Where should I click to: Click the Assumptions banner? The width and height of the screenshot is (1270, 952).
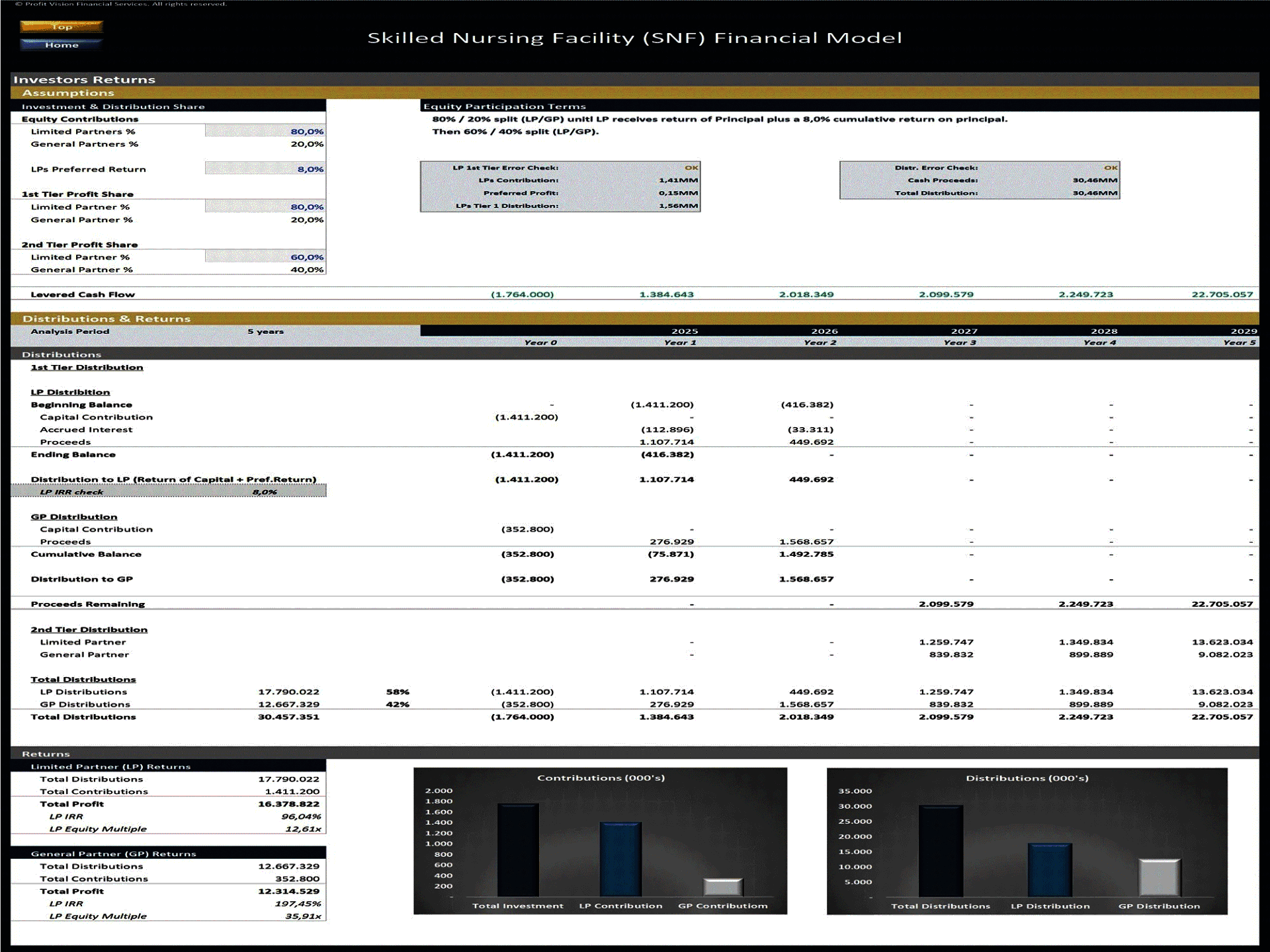pyautogui.click(x=70, y=93)
